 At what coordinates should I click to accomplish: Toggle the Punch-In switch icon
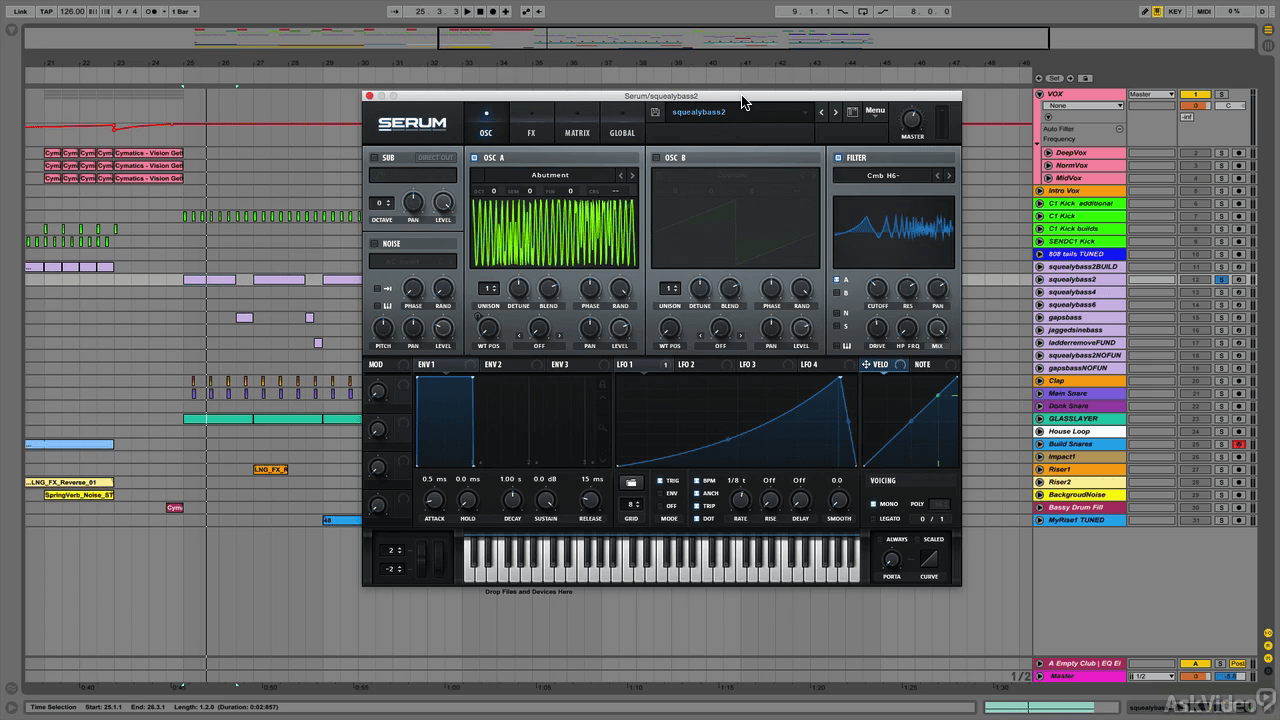click(842, 12)
